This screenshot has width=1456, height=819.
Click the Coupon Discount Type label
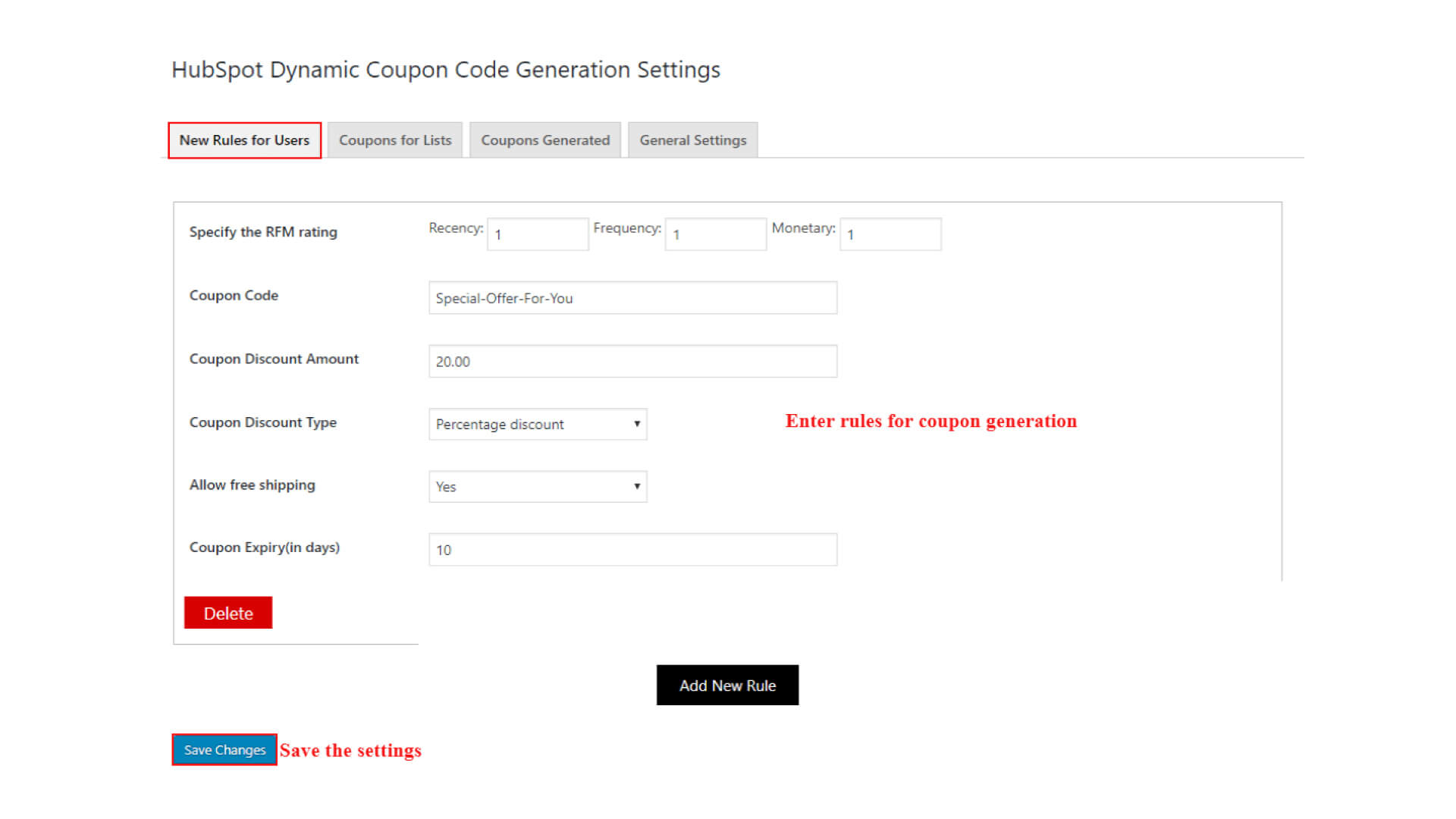(262, 422)
